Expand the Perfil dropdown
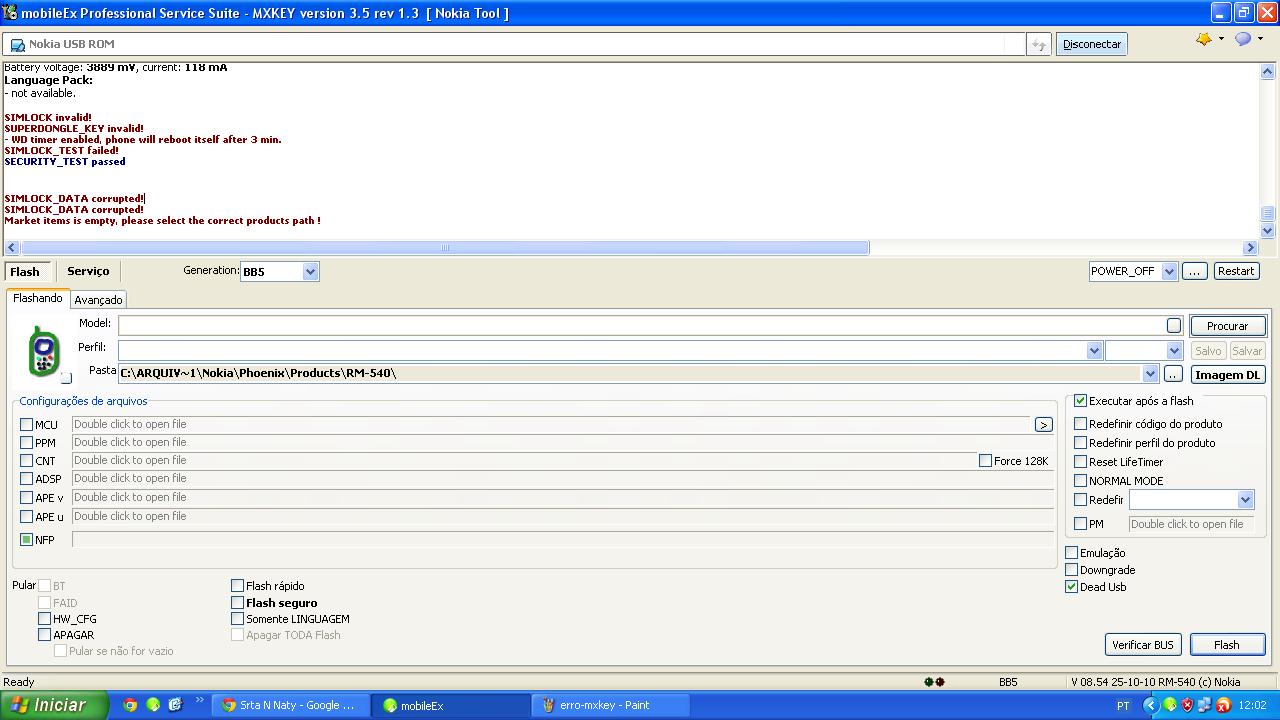 click(x=1093, y=351)
